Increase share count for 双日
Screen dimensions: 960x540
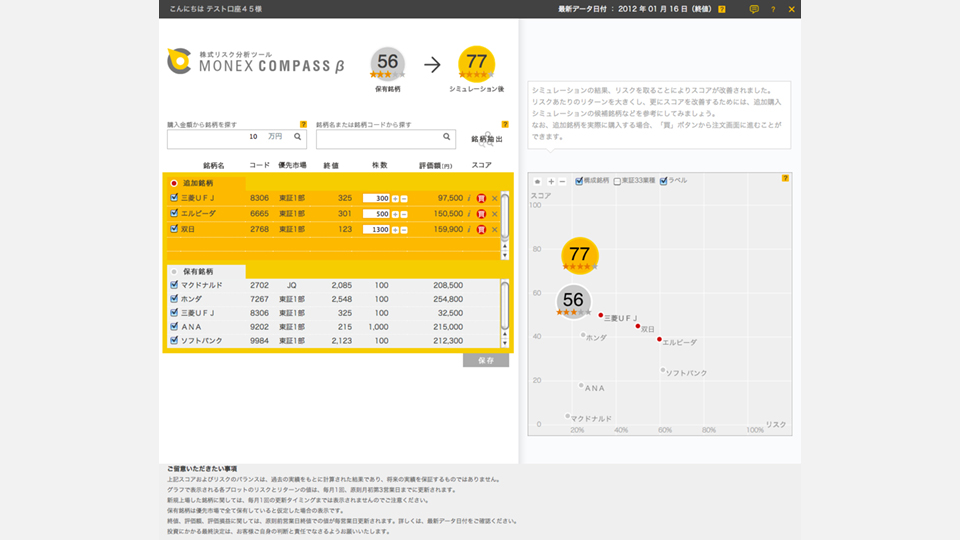(x=396, y=230)
